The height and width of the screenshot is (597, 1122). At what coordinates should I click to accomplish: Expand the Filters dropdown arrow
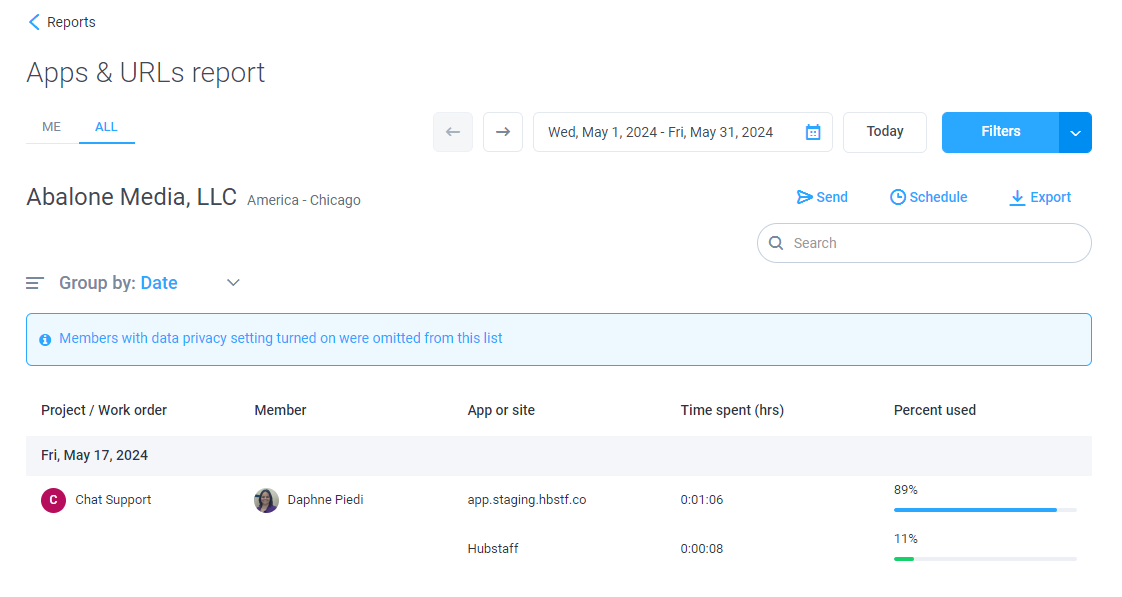click(1075, 132)
